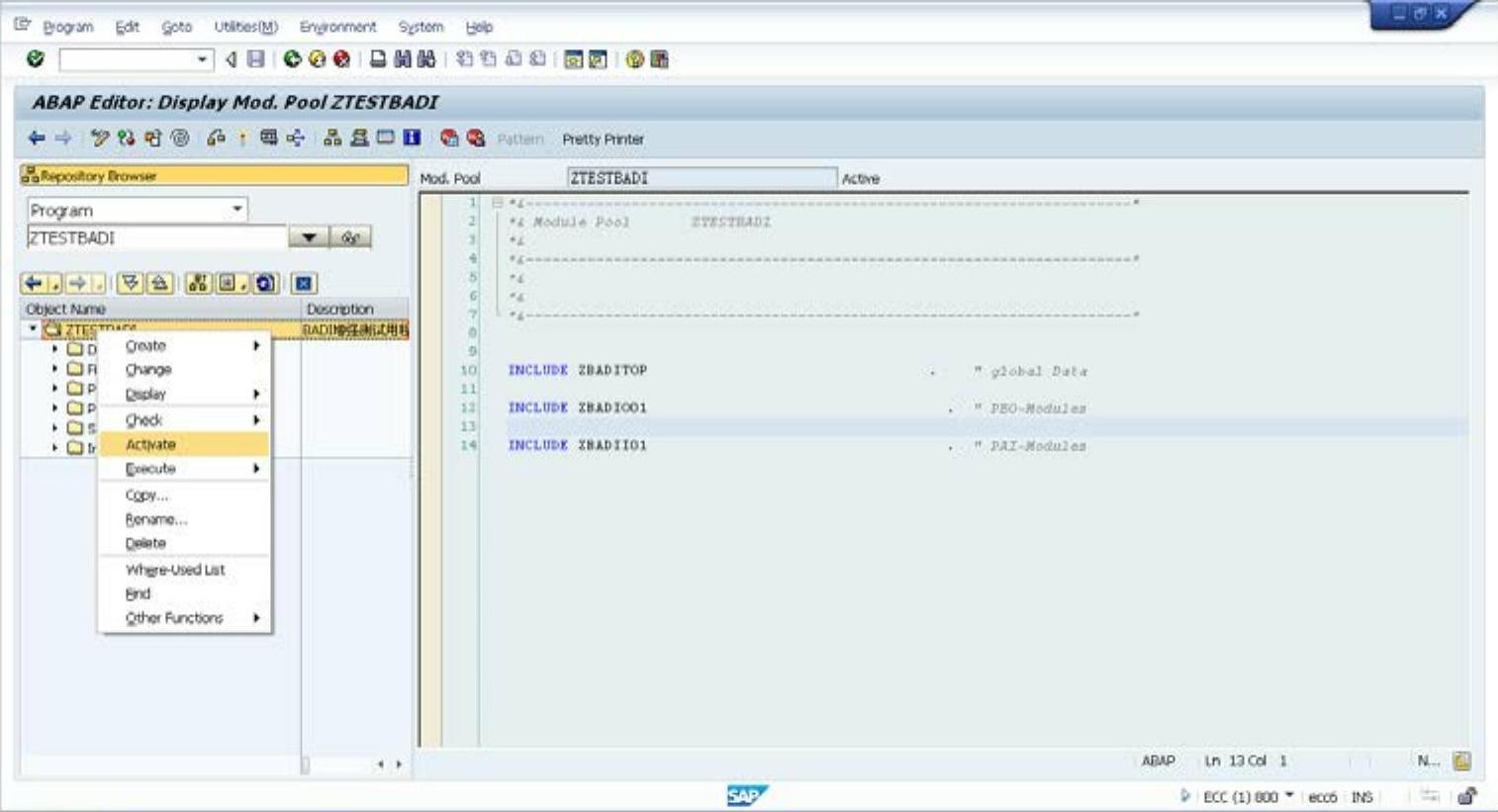Click the Mod. Pool name field ZTESTBADI
1498x812 pixels.
702,178
